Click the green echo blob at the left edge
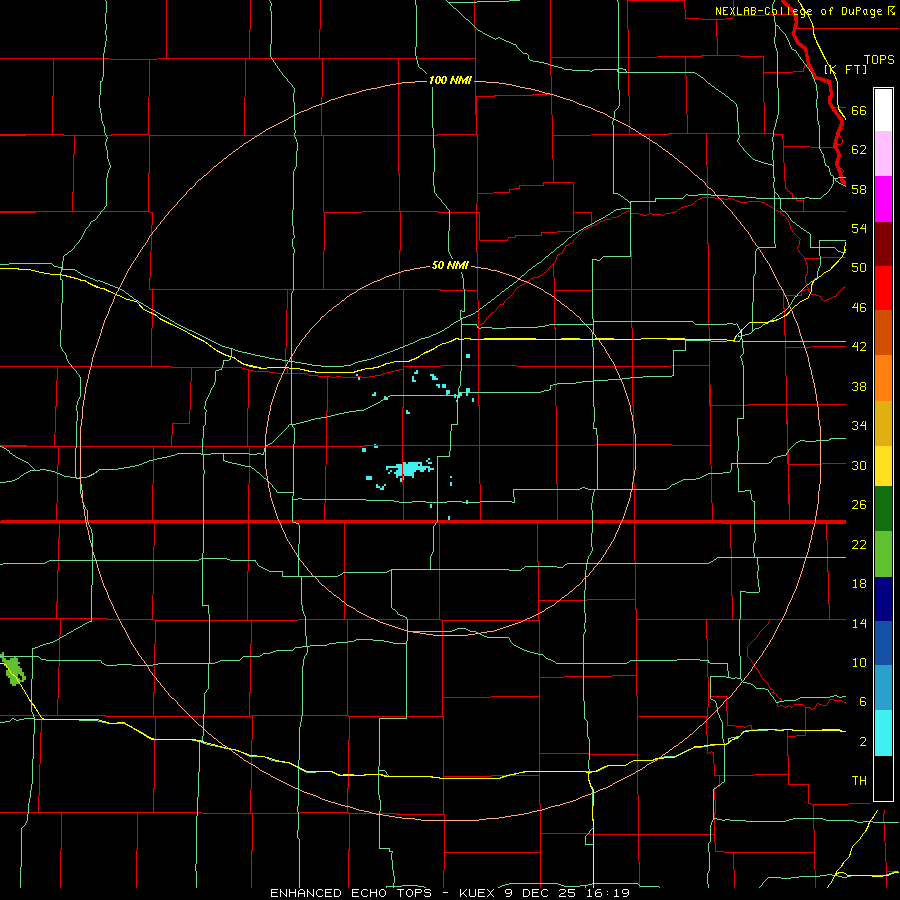 click(x=11, y=669)
